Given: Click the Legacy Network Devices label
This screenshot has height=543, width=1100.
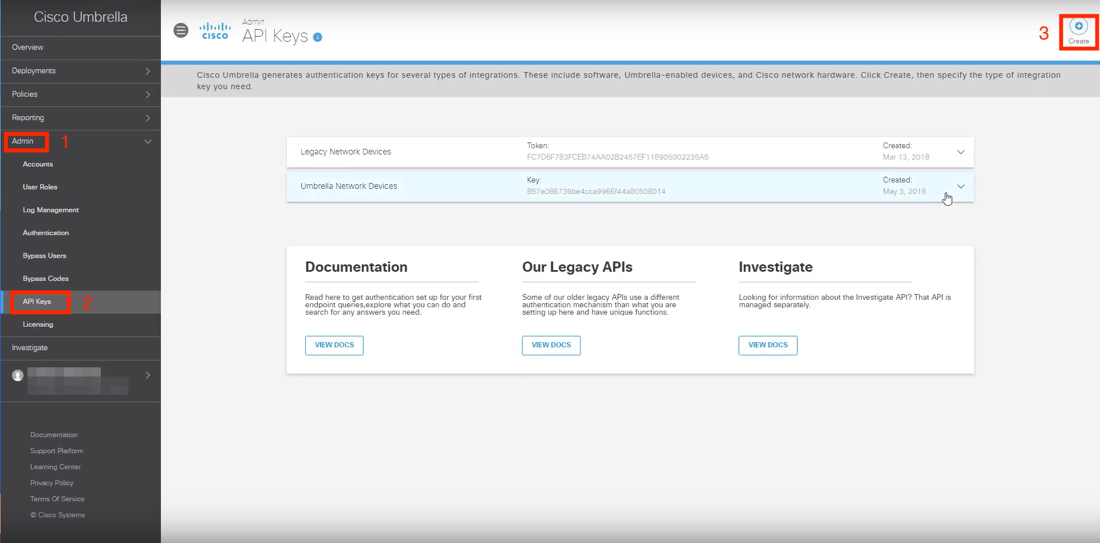Looking at the screenshot, I should pos(346,152).
